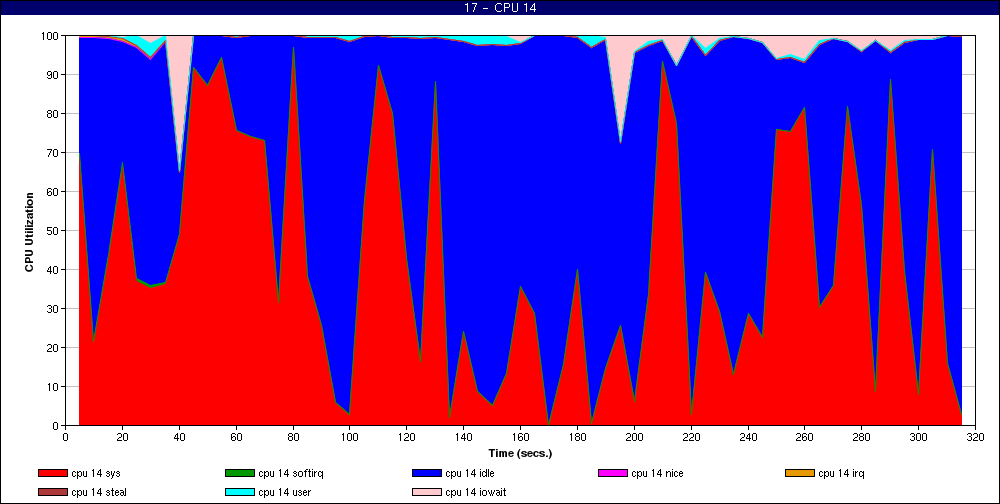Click the green cpu 14 softirq legend swatch
Screen dimensions: 1000x504
pos(239,473)
